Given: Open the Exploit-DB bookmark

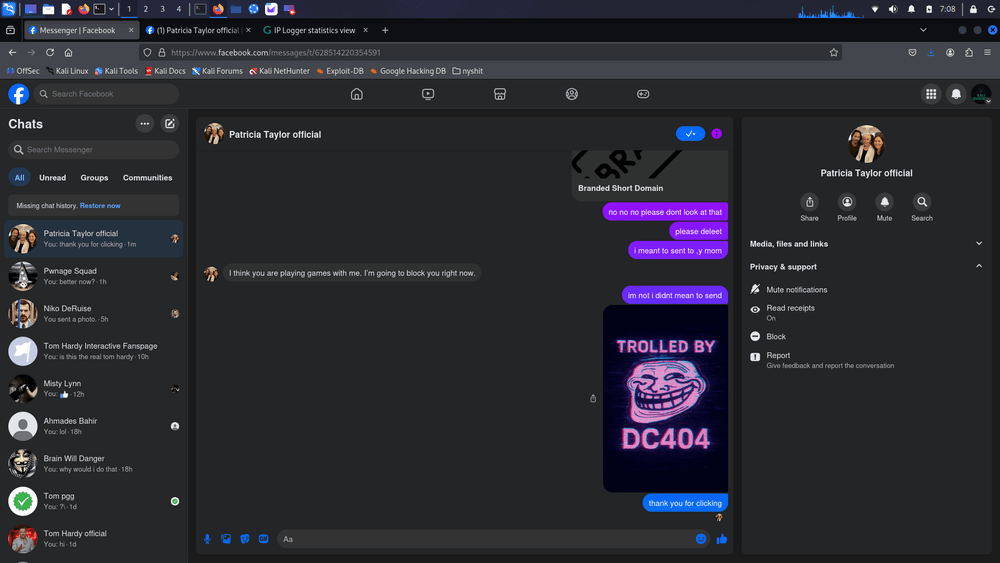Looking at the screenshot, I should 340,71.
